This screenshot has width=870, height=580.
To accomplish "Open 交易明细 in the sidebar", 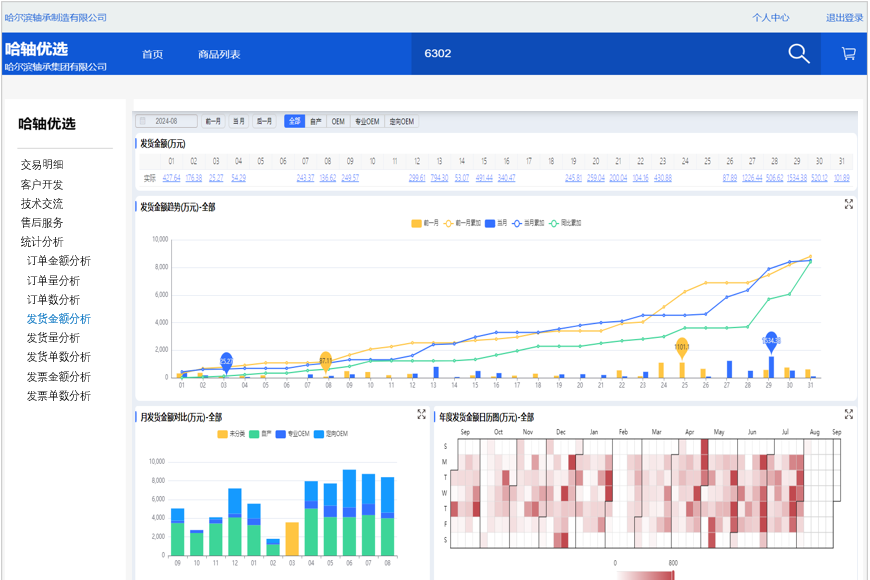I will [42, 165].
